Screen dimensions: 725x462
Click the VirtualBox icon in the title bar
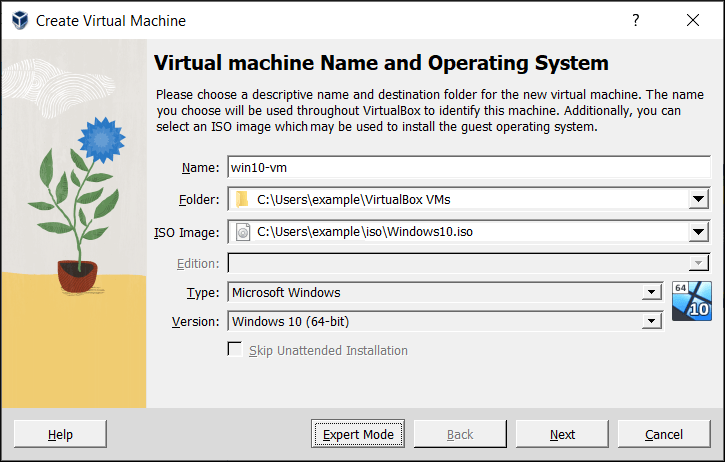pyautogui.click(x=18, y=20)
